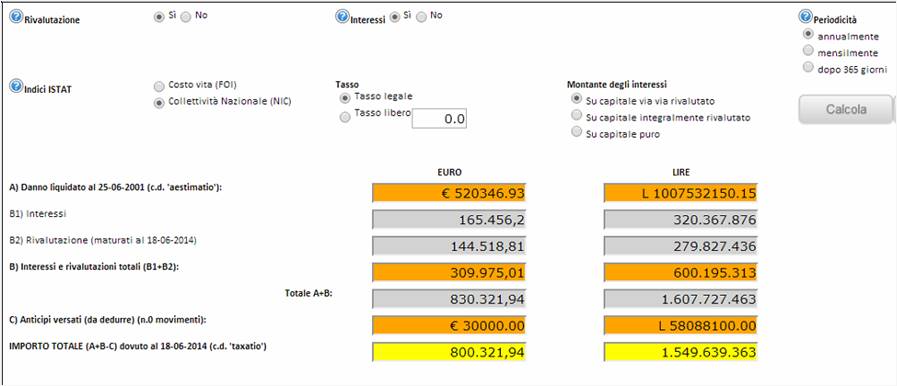Open help icon beside Interessi
897x386 pixels.
tap(342, 17)
